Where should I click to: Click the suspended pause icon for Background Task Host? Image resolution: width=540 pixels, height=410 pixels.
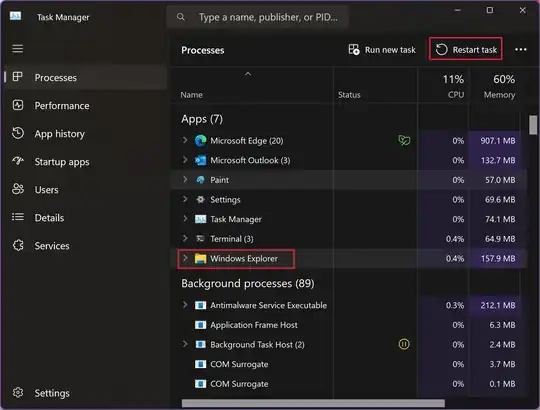click(x=404, y=344)
